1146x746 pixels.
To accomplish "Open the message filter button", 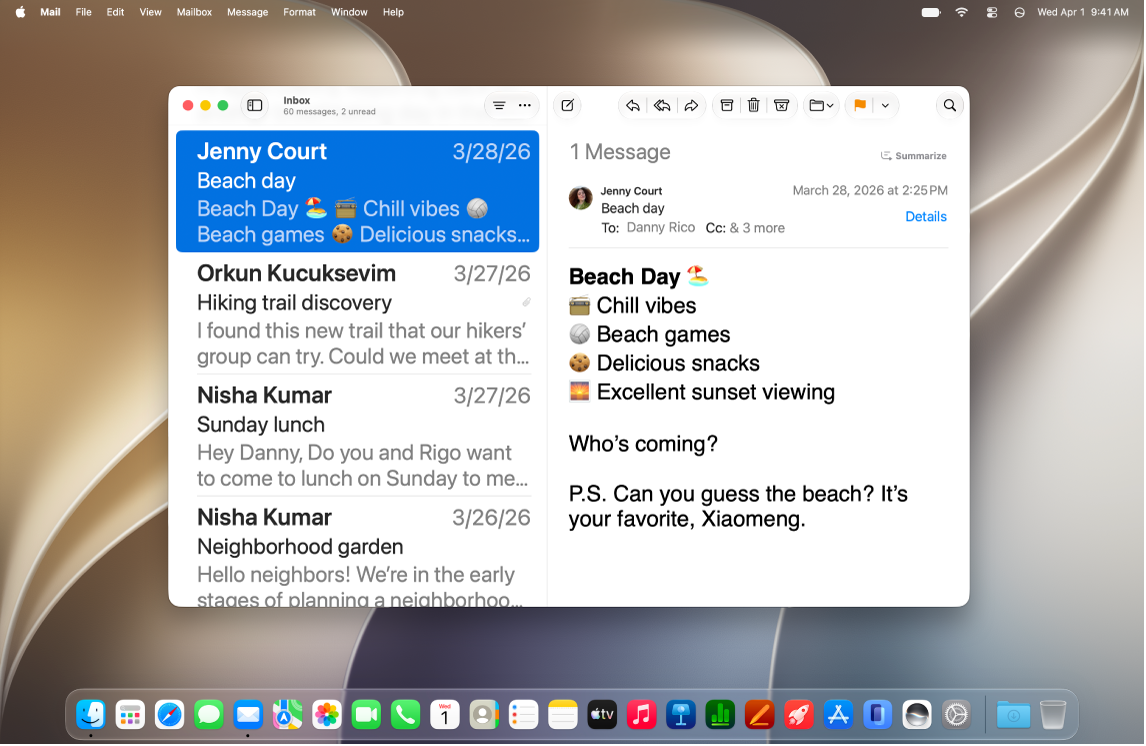I will (x=499, y=106).
